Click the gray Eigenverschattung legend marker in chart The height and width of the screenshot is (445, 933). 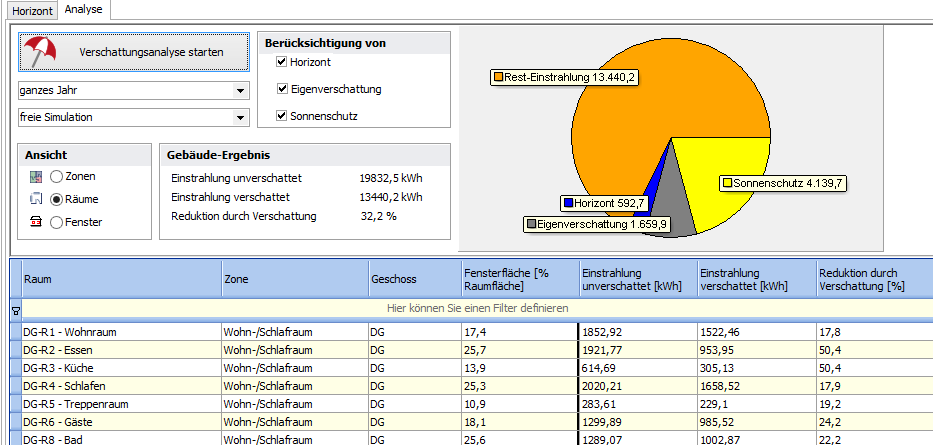click(533, 225)
